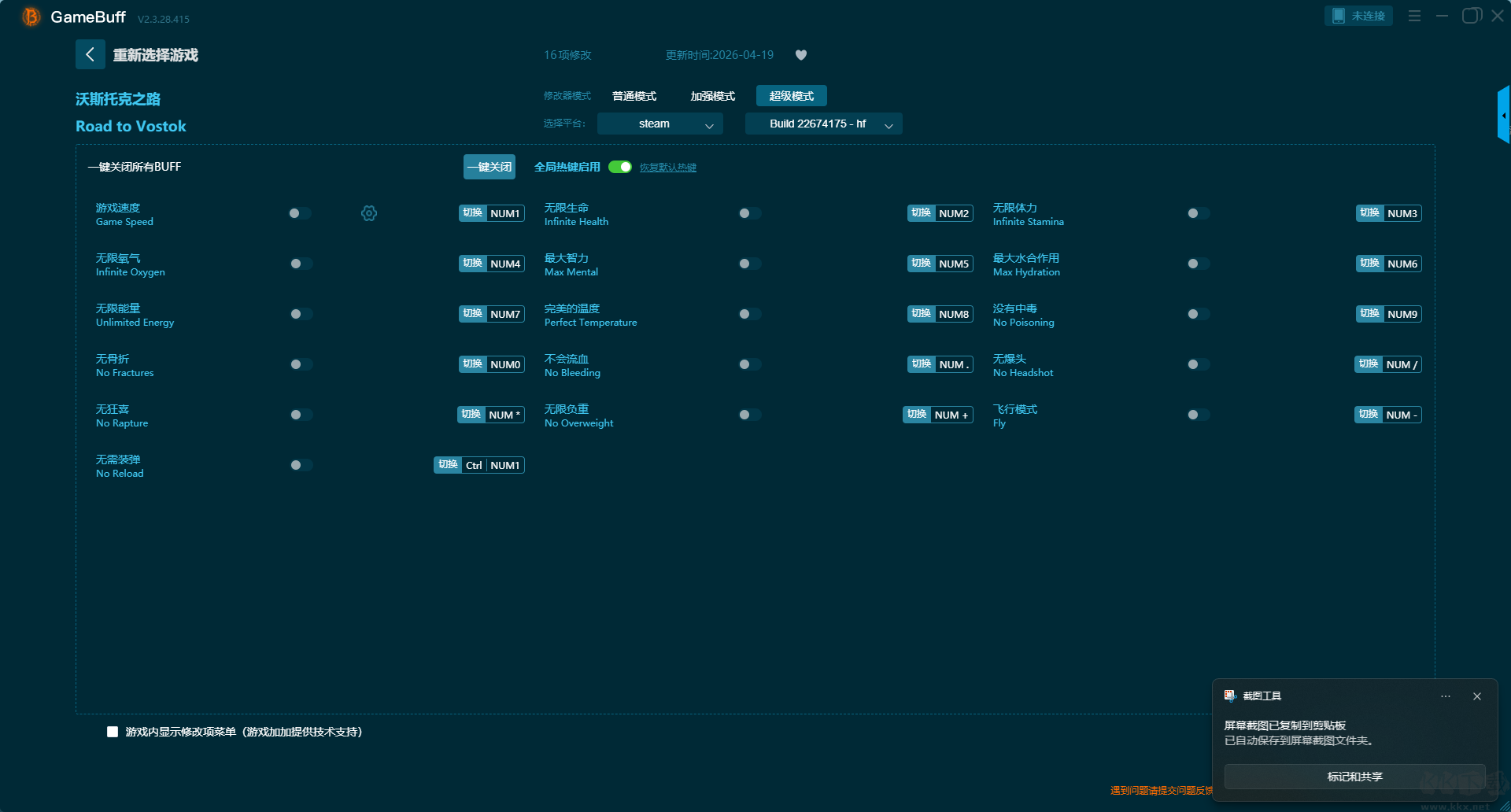Click Ctrl NUM1 hotkey for No Reload

point(493,465)
